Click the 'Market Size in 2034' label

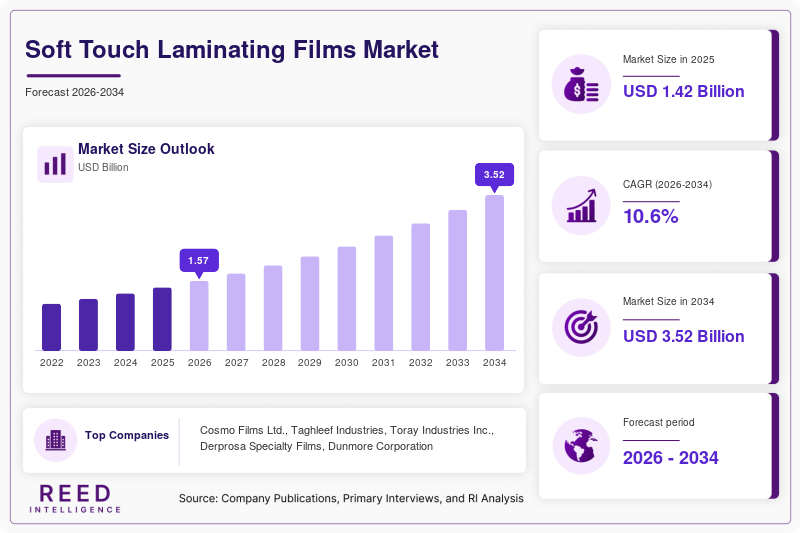click(668, 301)
